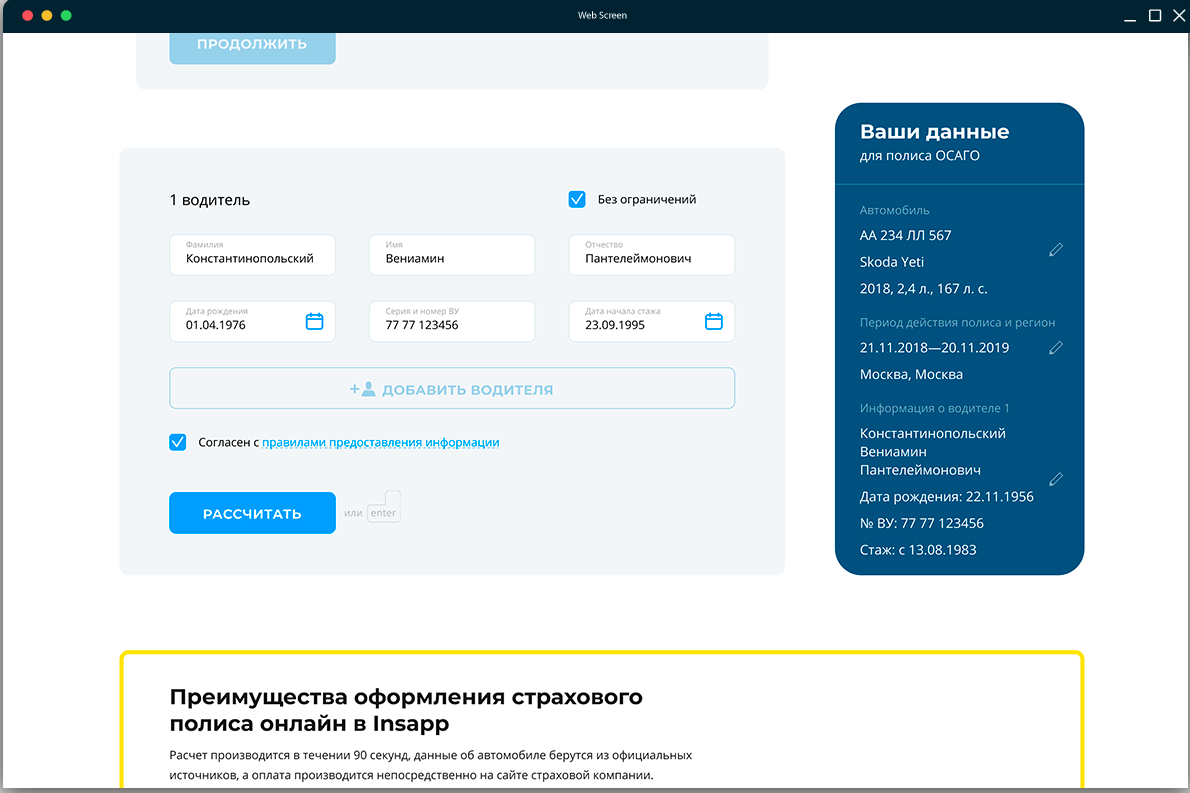The image size is (1190, 793).
Task: Click the enter key hint icon
Action: click(384, 507)
